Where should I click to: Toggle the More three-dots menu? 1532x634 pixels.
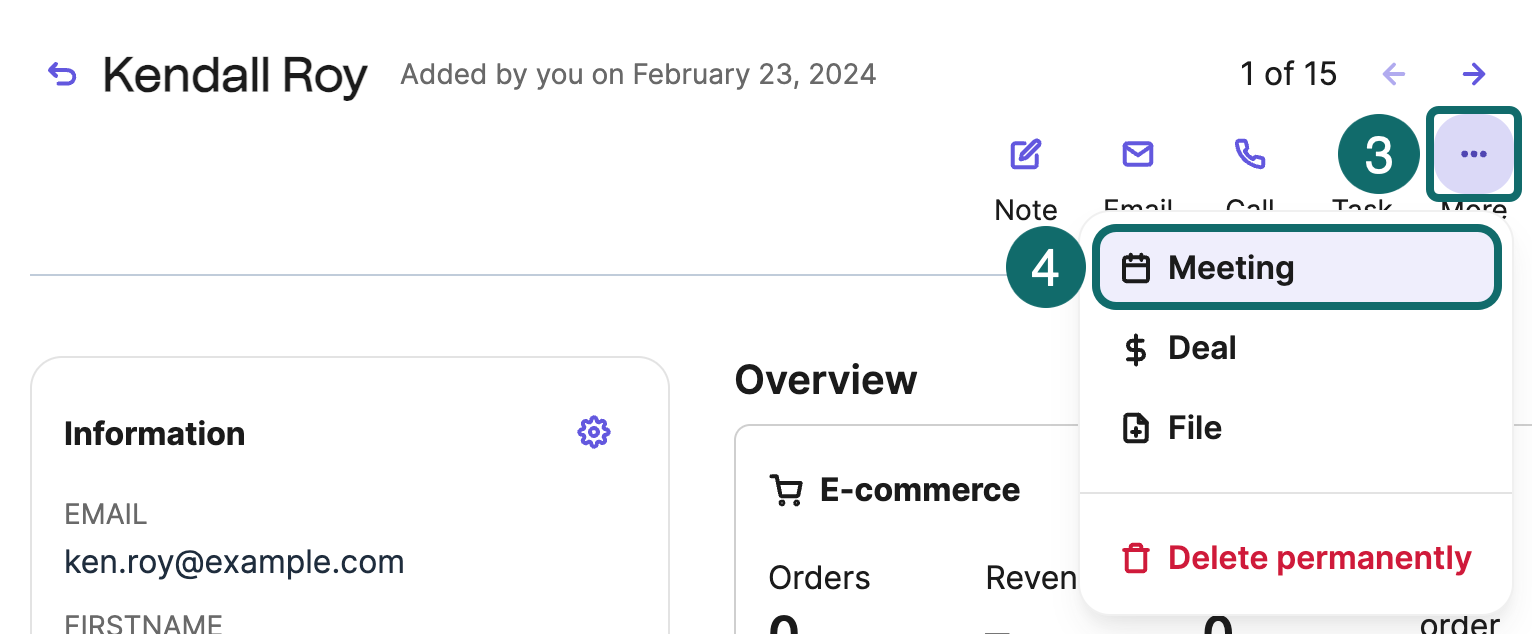click(1473, 154)
